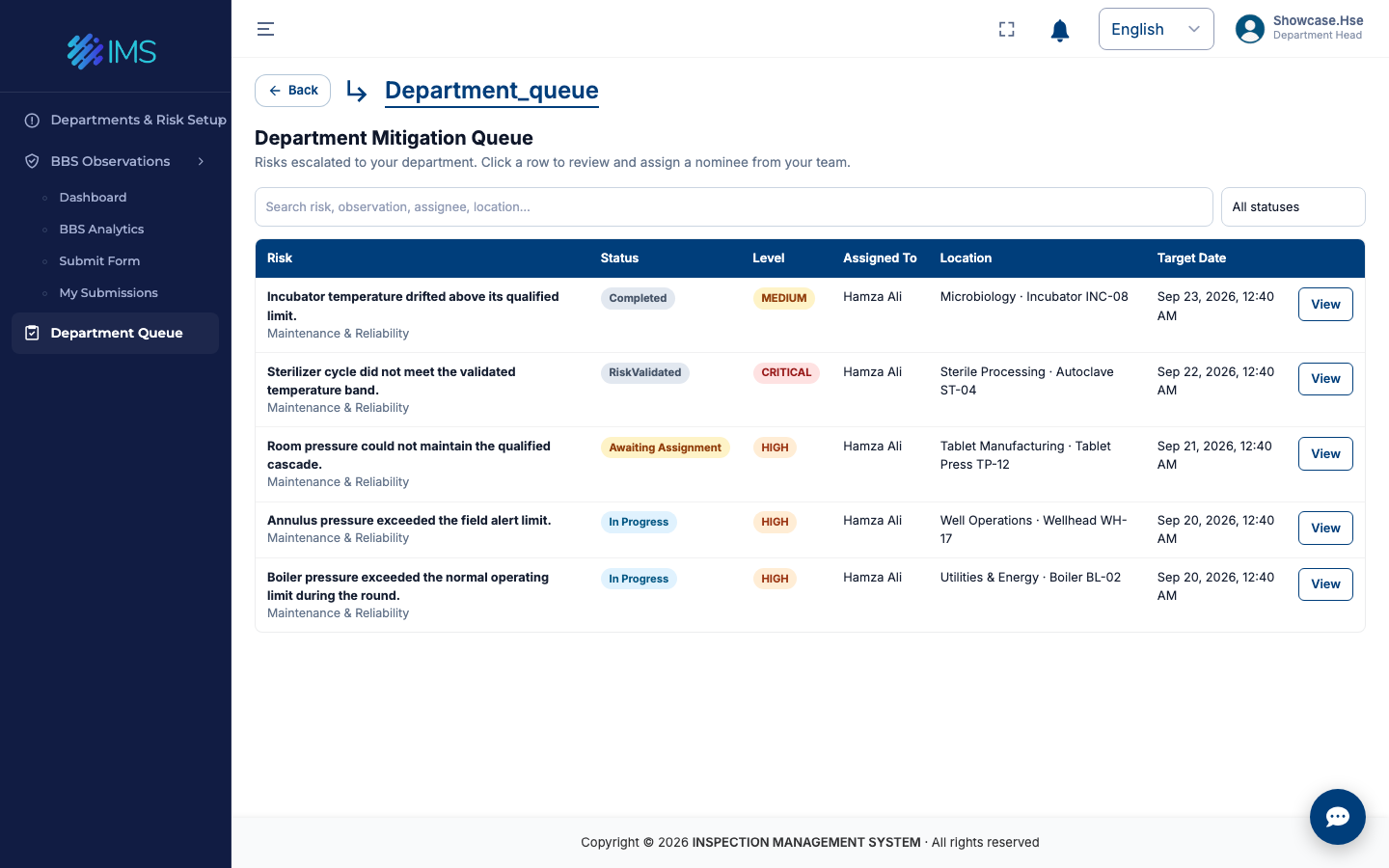Click the MEDIUM level badge

[x=784, y=298]
